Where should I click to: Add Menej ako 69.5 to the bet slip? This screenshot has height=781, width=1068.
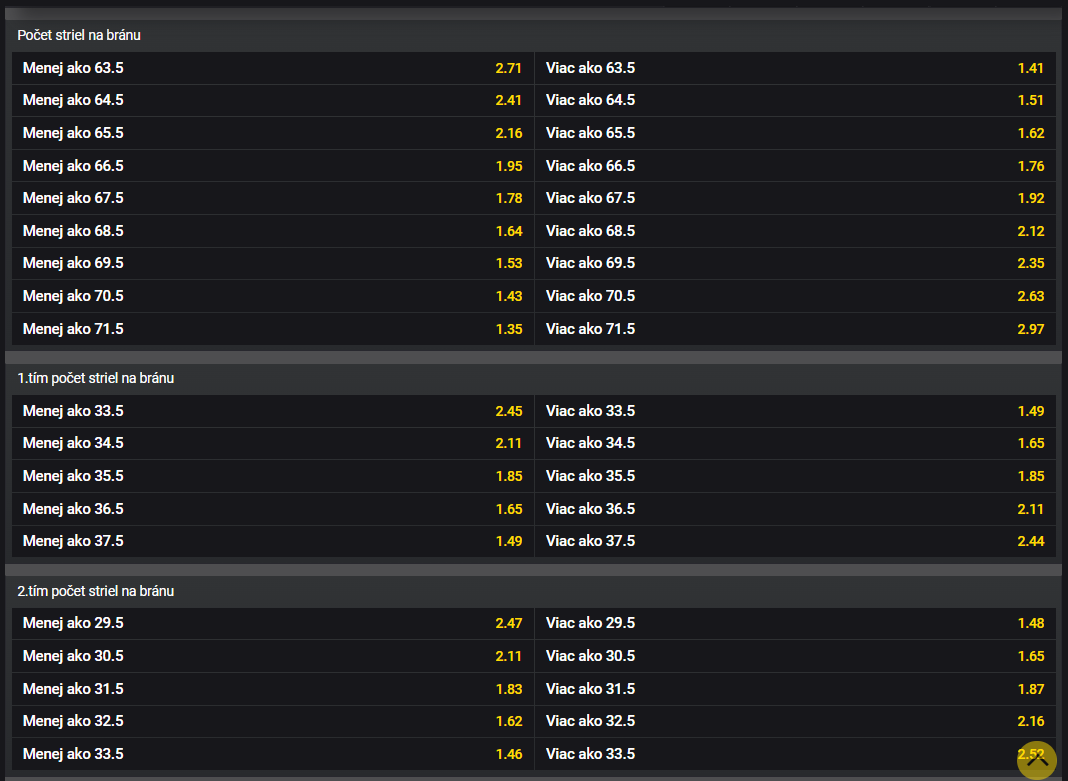[x=272, y=263]
